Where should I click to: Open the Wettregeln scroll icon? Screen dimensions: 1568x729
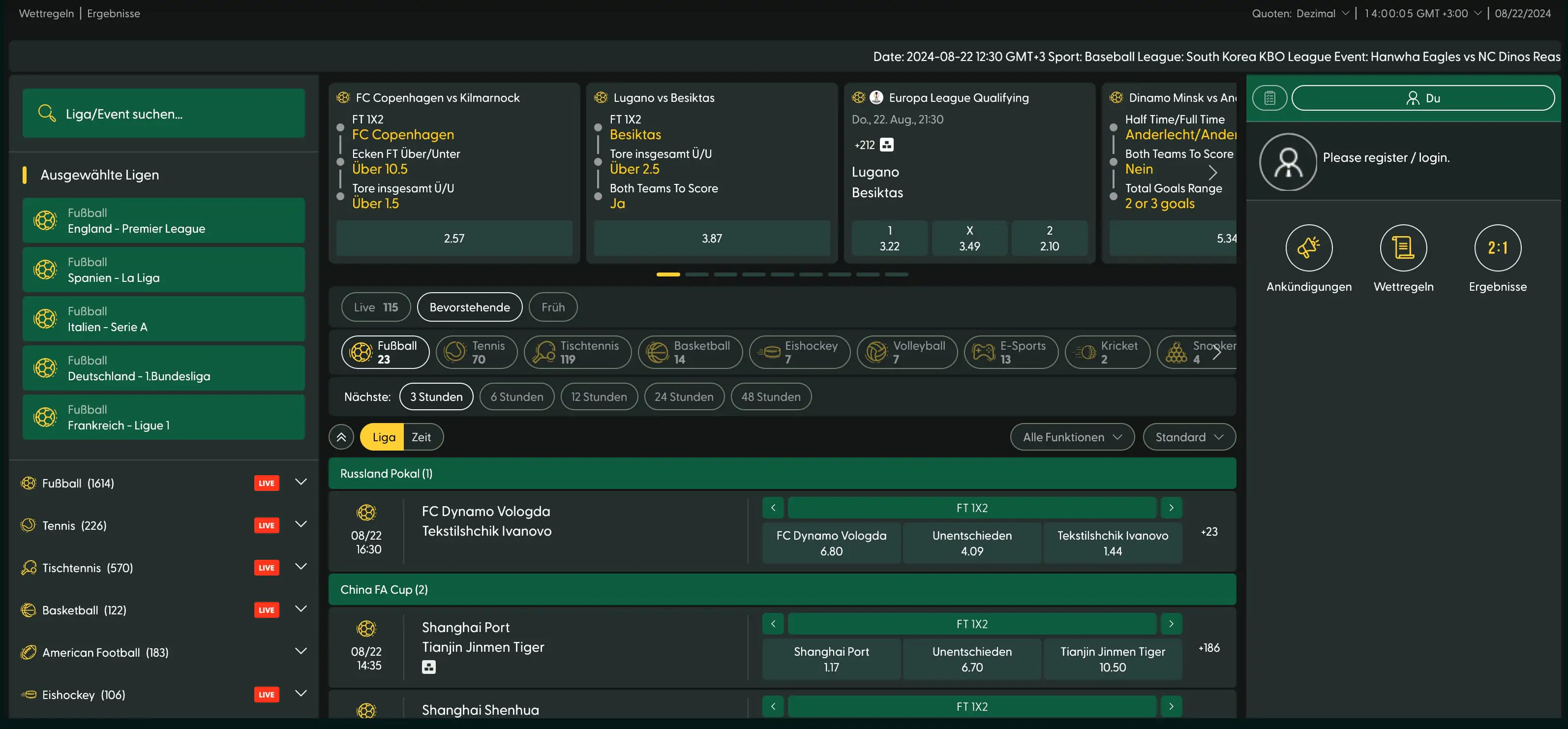point(1402,247)
